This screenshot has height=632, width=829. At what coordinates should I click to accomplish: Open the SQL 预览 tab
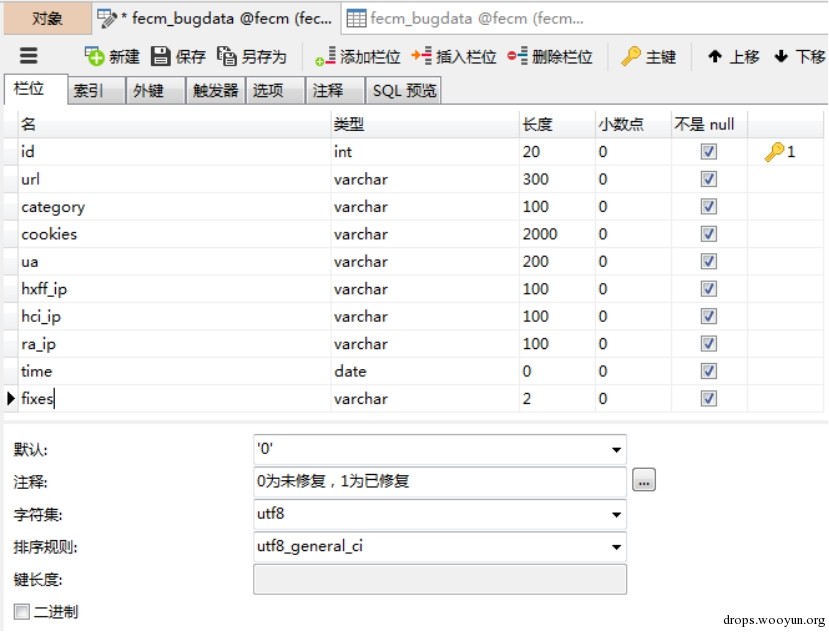(404, 90)
